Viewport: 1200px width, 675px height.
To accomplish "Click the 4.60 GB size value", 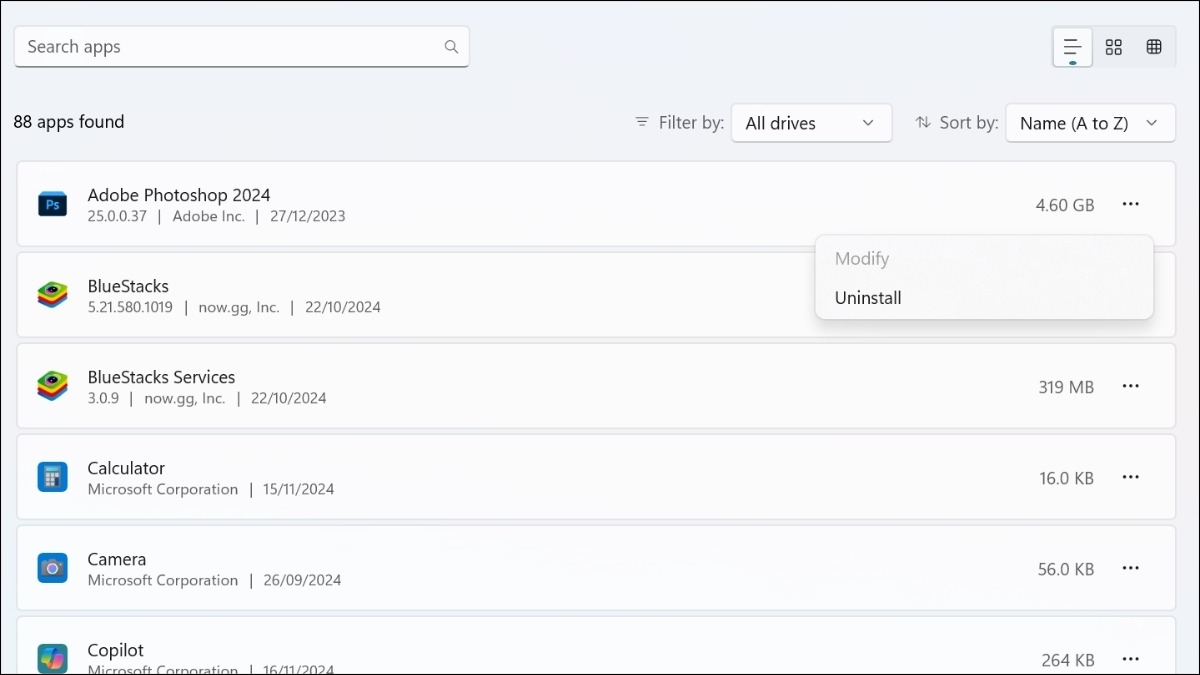I will 1065,205.
